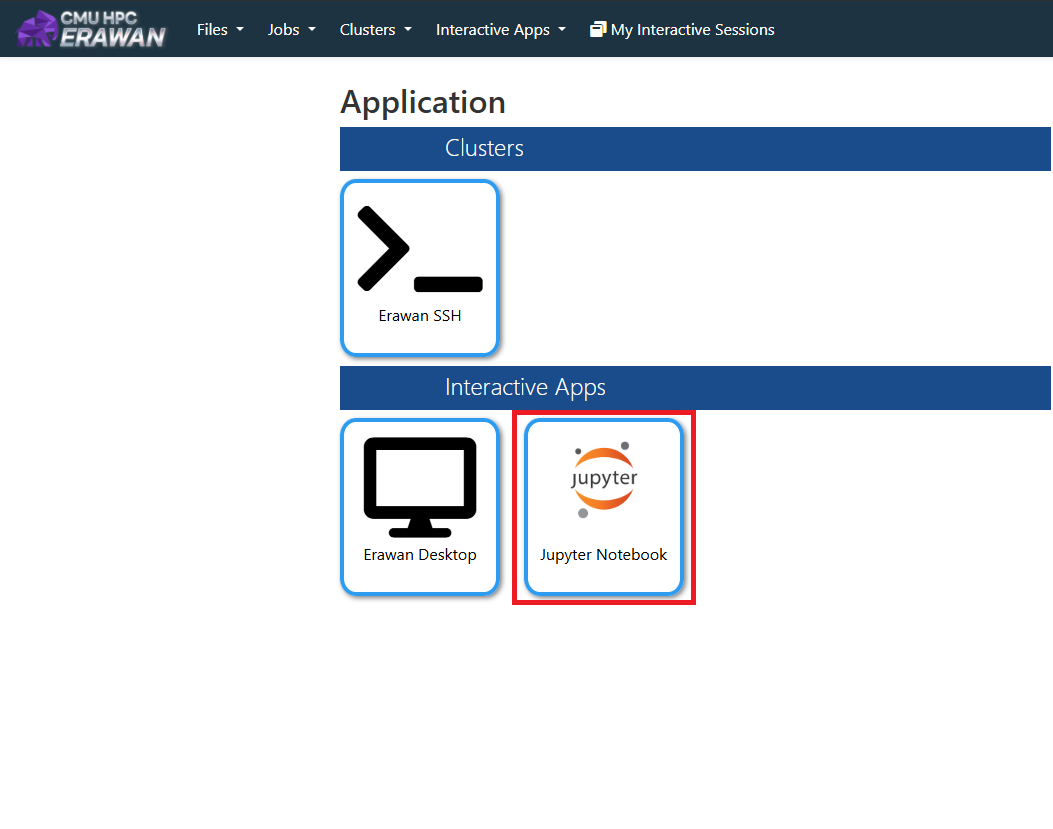Click the CMU HPC Erawan logo
The width and height of the screenshot is (1053, 829).
[91, 29]
